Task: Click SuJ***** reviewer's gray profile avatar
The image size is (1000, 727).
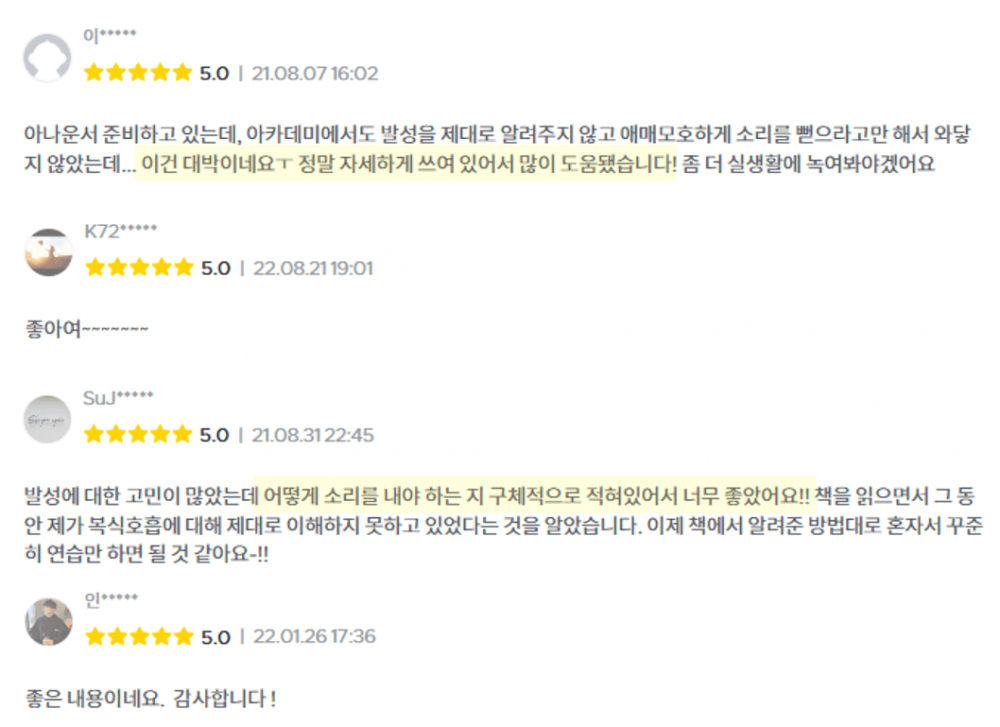Action: [x=47, y=419]
